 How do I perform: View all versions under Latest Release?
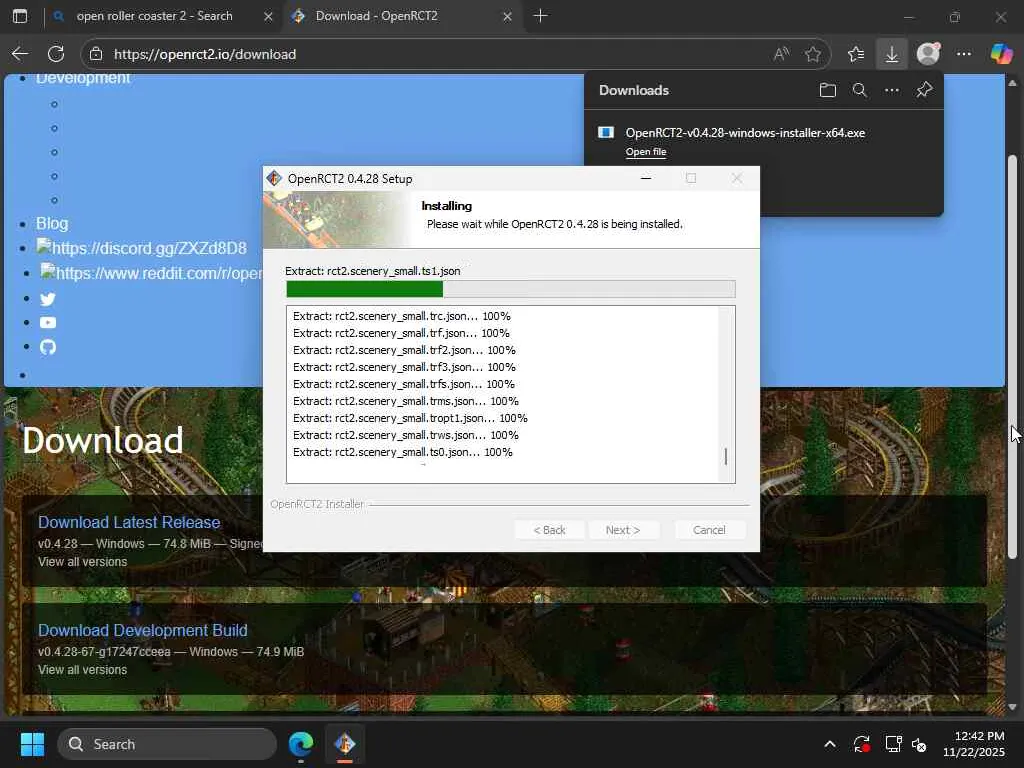tap(82, 562)
